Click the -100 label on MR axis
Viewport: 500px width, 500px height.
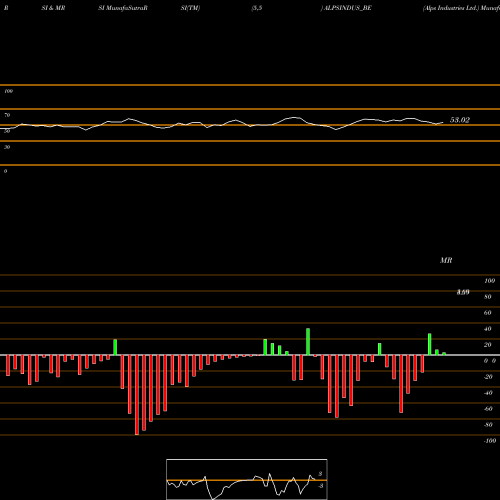click(x=490, y=441)
